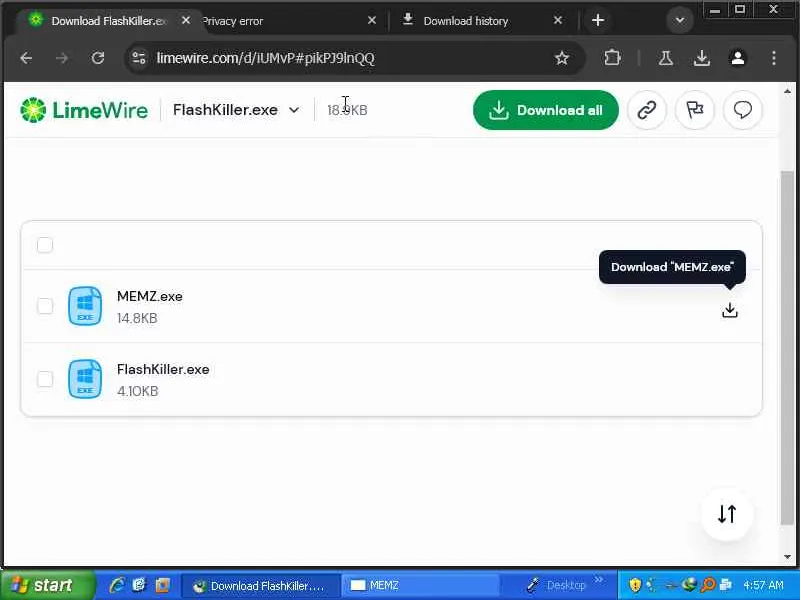Open a new browser tab

pos(598,20)
